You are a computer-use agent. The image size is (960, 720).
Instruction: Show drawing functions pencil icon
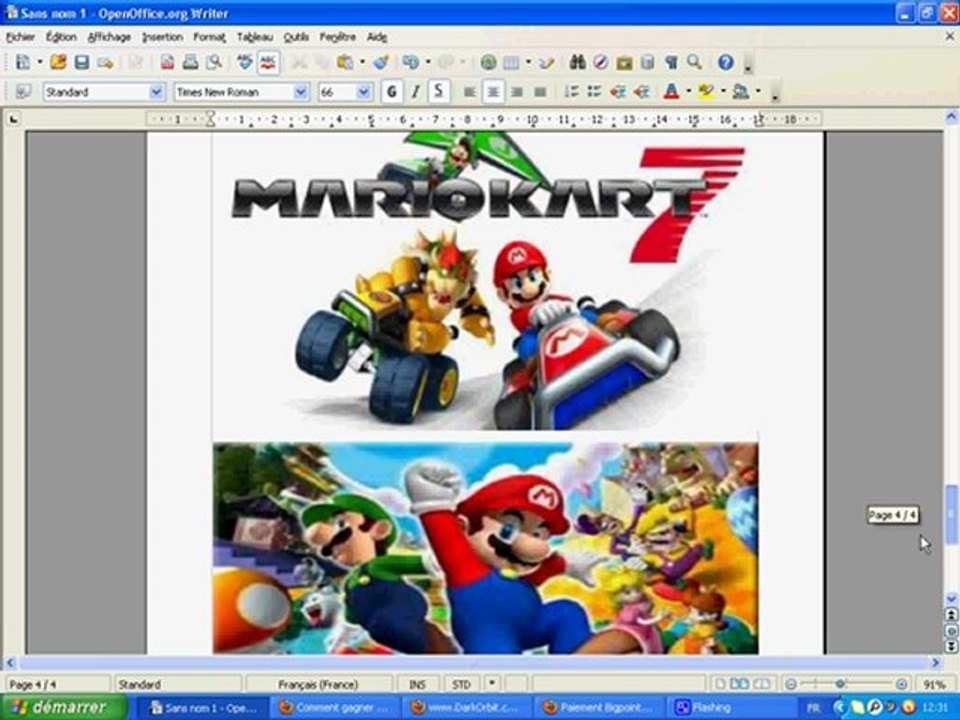pyautogui.click(x=547, y=62)
